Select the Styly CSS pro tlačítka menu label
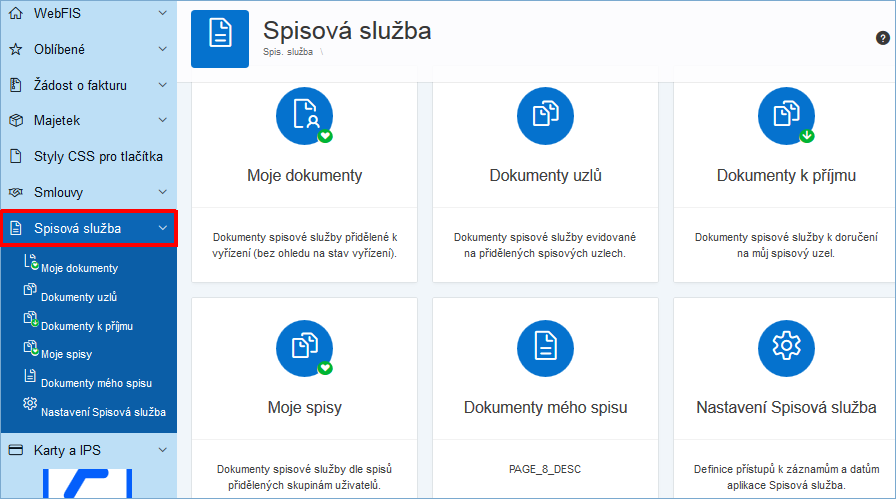Viewport: 896px width, 499px height. coord(98,156)
